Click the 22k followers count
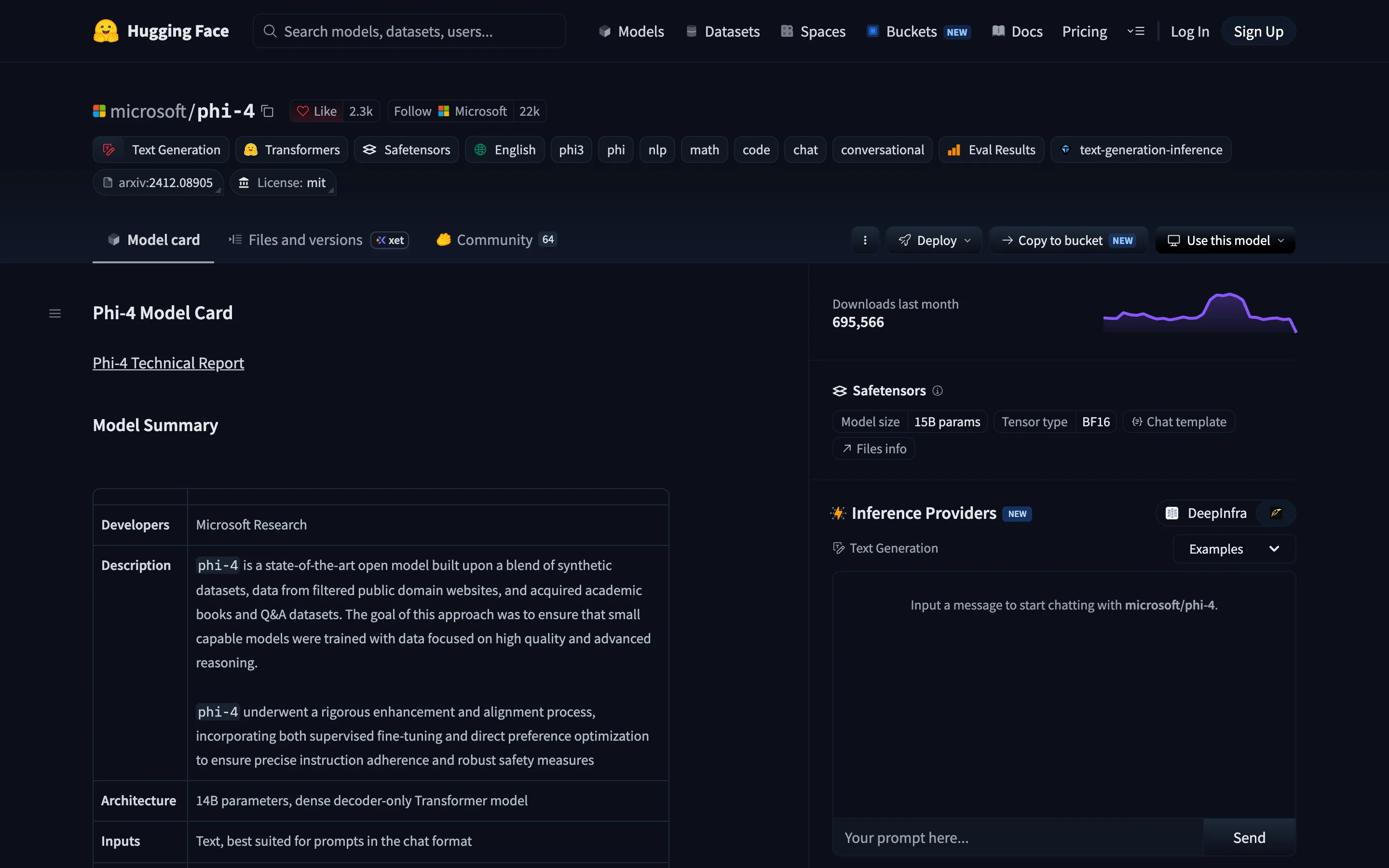The width and height of the screenshot is (1389, 868). click(x=529, y=111)
